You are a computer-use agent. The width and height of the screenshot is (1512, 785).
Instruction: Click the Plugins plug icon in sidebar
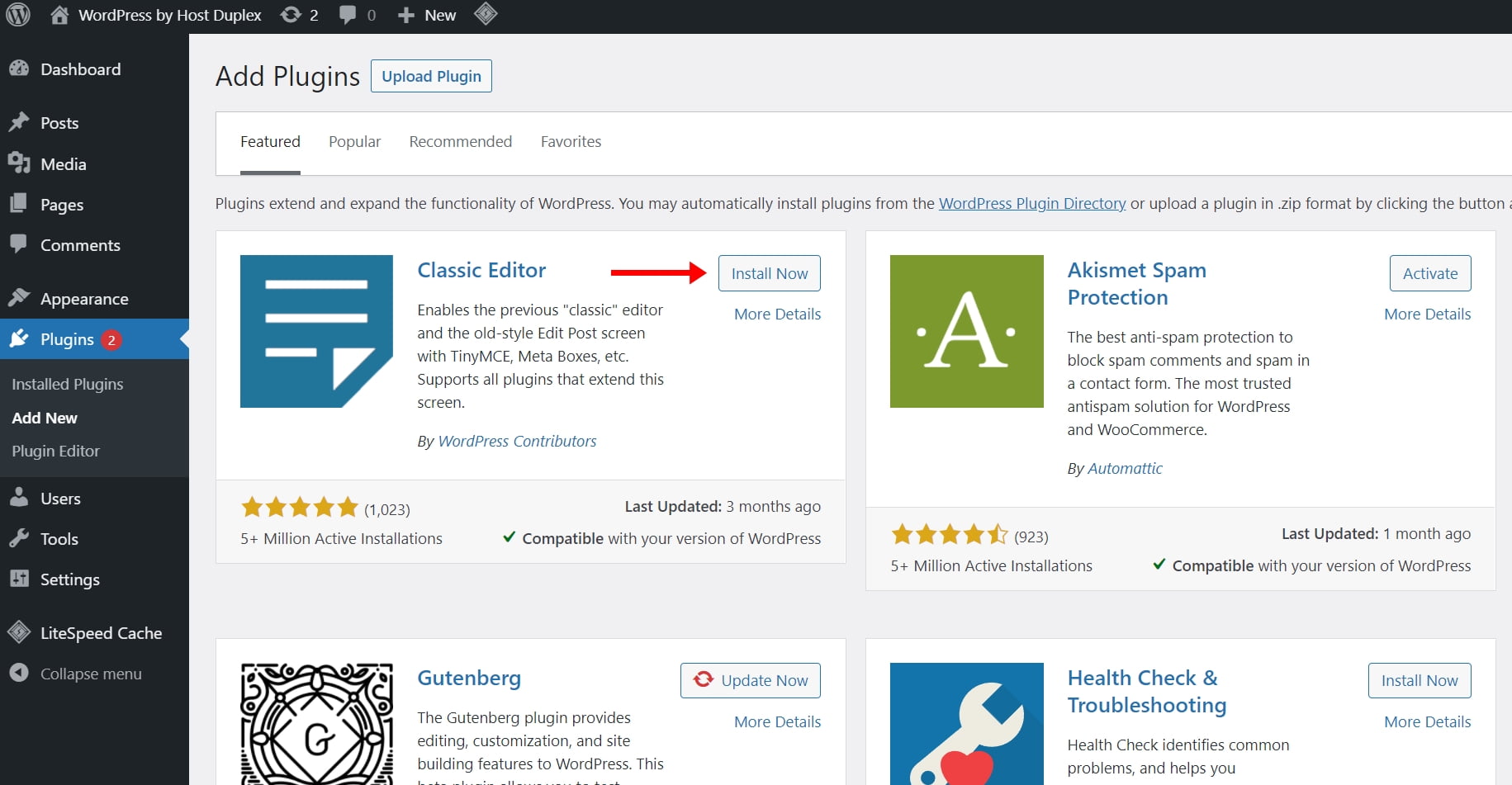click(x=19, y=338)
